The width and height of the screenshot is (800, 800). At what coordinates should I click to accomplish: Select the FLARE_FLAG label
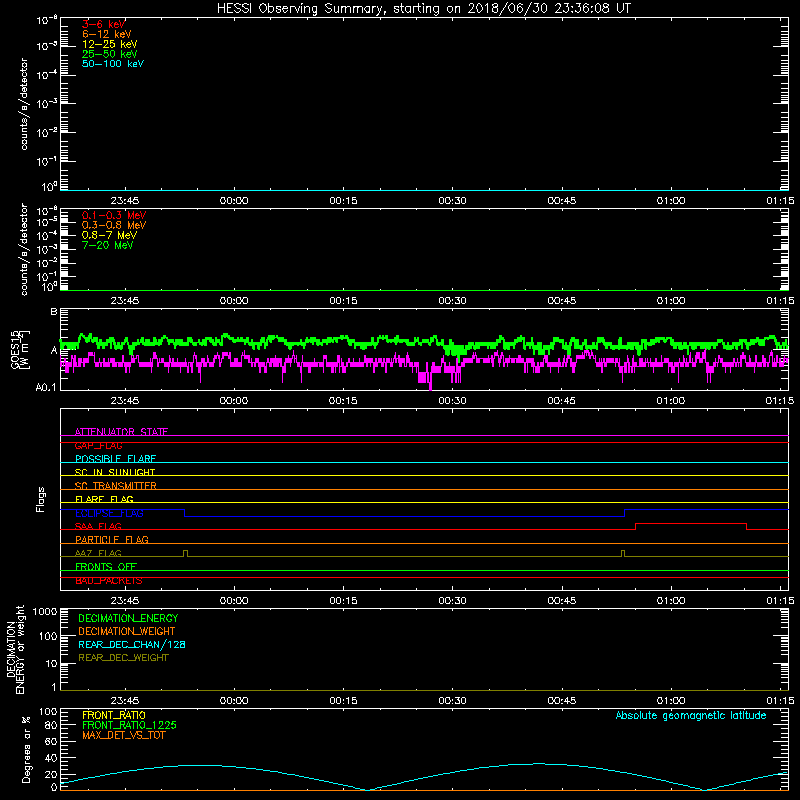click(104, 499)
